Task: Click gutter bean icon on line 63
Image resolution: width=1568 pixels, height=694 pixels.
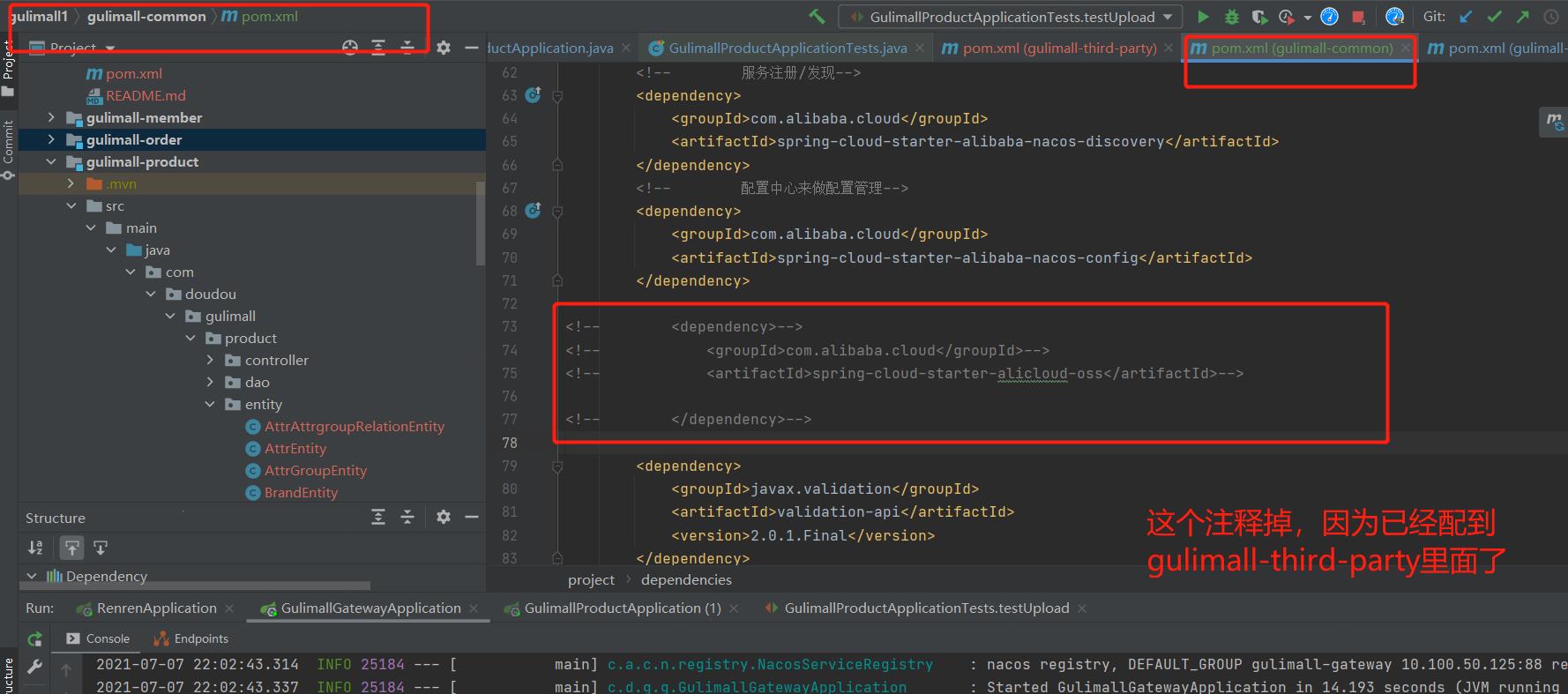Action: (x=533, y=94)
